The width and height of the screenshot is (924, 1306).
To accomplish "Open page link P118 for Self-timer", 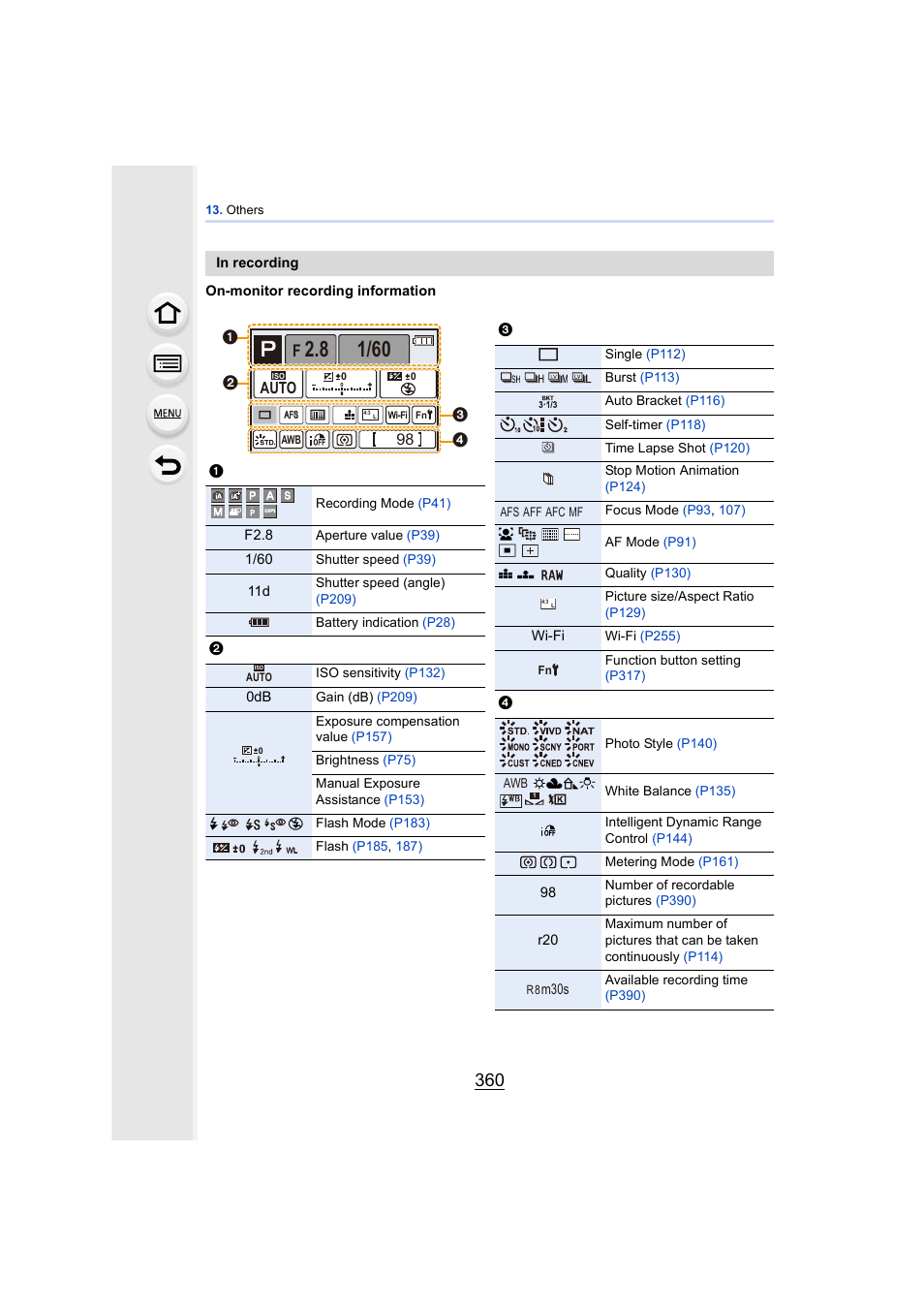I will click(x=687, y=425).
